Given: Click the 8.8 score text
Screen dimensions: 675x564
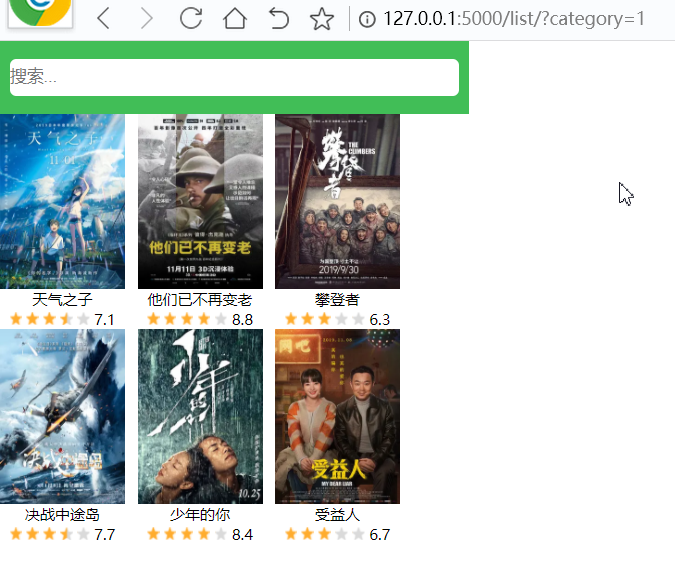Looking at the screenshot, I should [x=242, y=320].
